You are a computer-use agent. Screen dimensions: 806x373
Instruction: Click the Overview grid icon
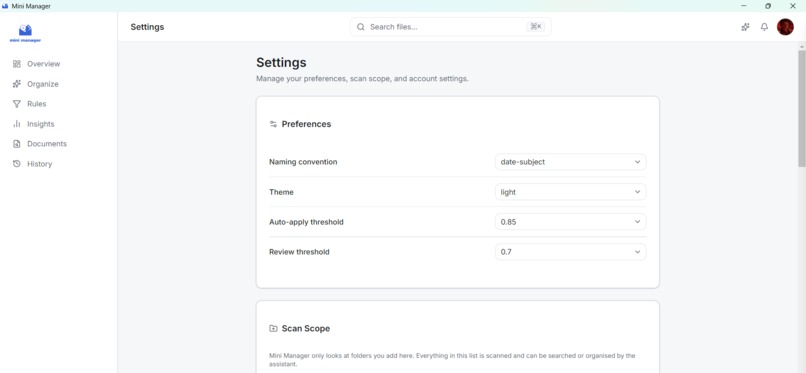coord(17,64)
